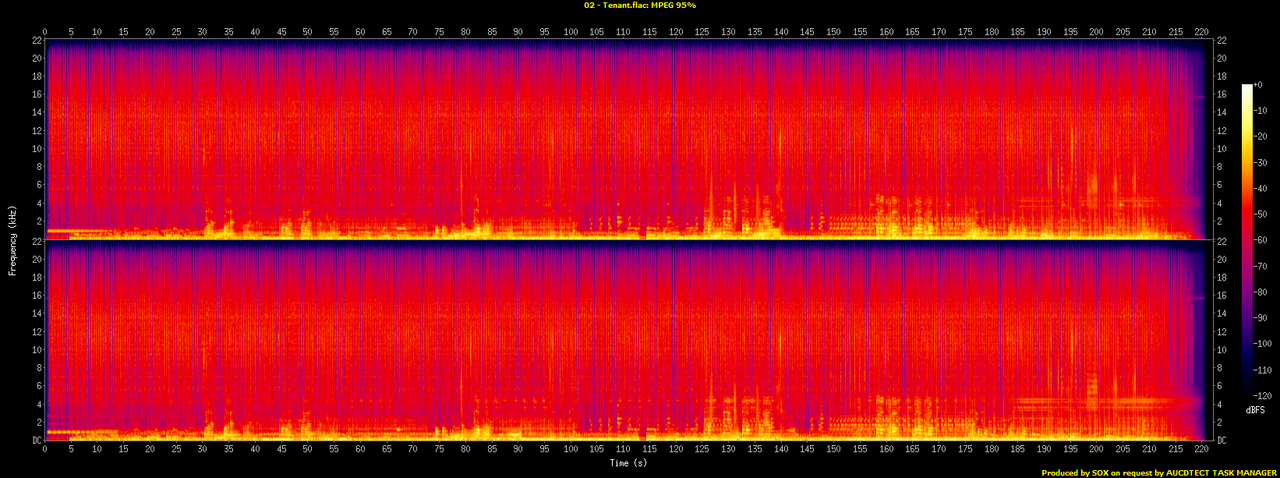Click the lower channel spectrogram plot
Viewport: 1280px width, 478px height.
click(628, 340)
